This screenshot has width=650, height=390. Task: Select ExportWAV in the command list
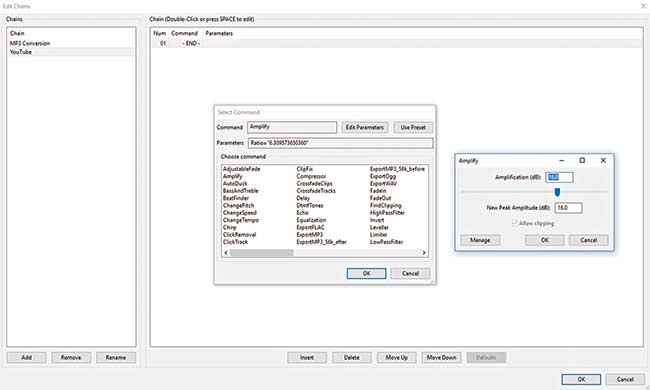tap(383, 183)
